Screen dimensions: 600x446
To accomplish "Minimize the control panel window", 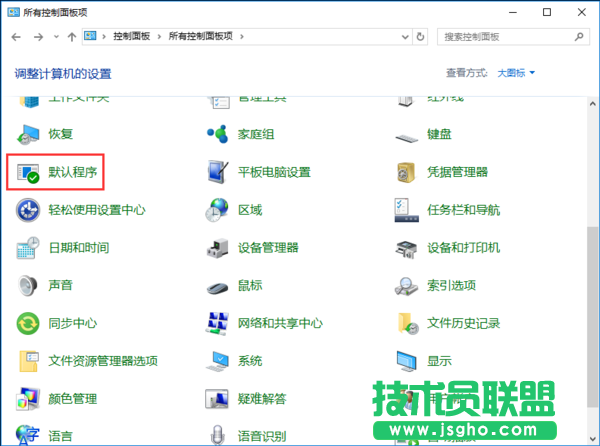I will pos(513,12).
